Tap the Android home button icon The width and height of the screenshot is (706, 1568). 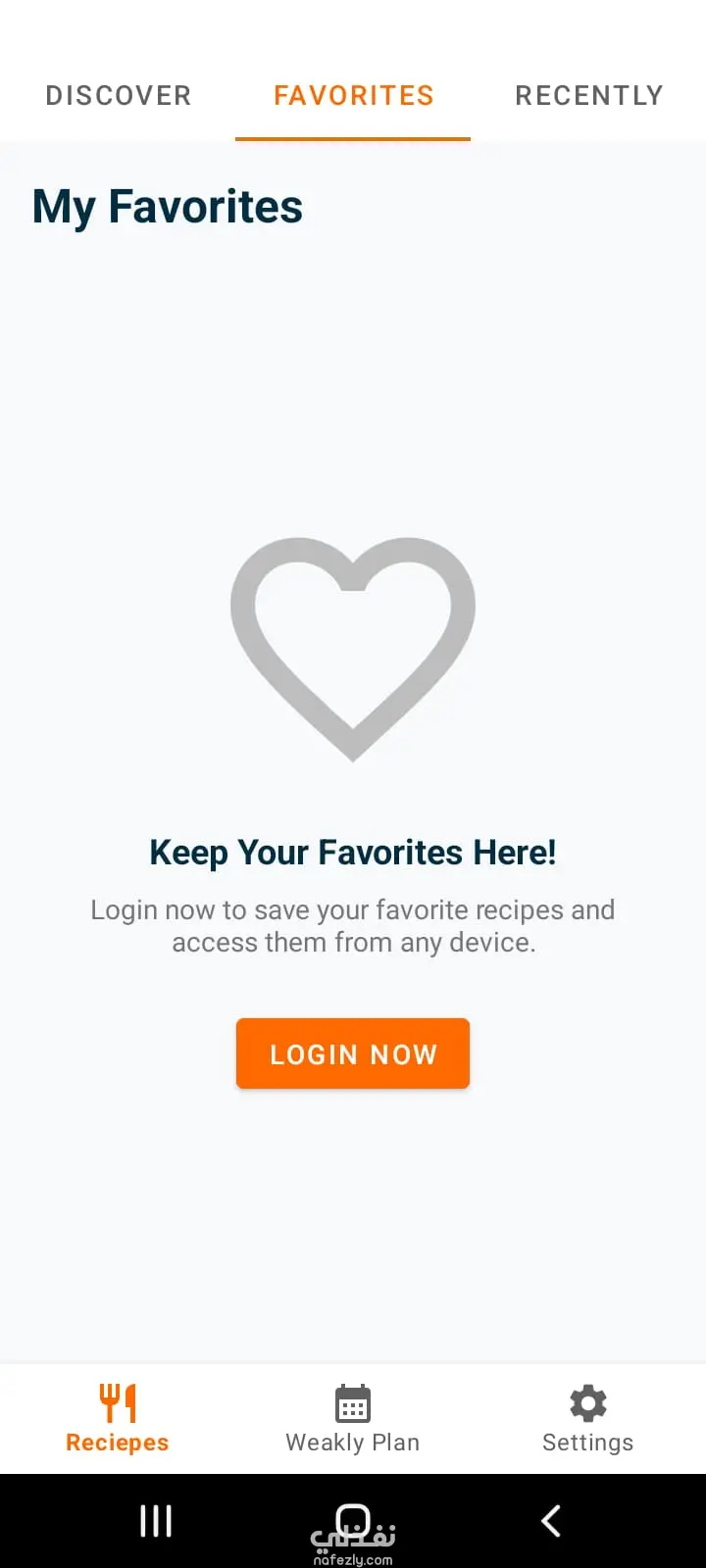353,1521
